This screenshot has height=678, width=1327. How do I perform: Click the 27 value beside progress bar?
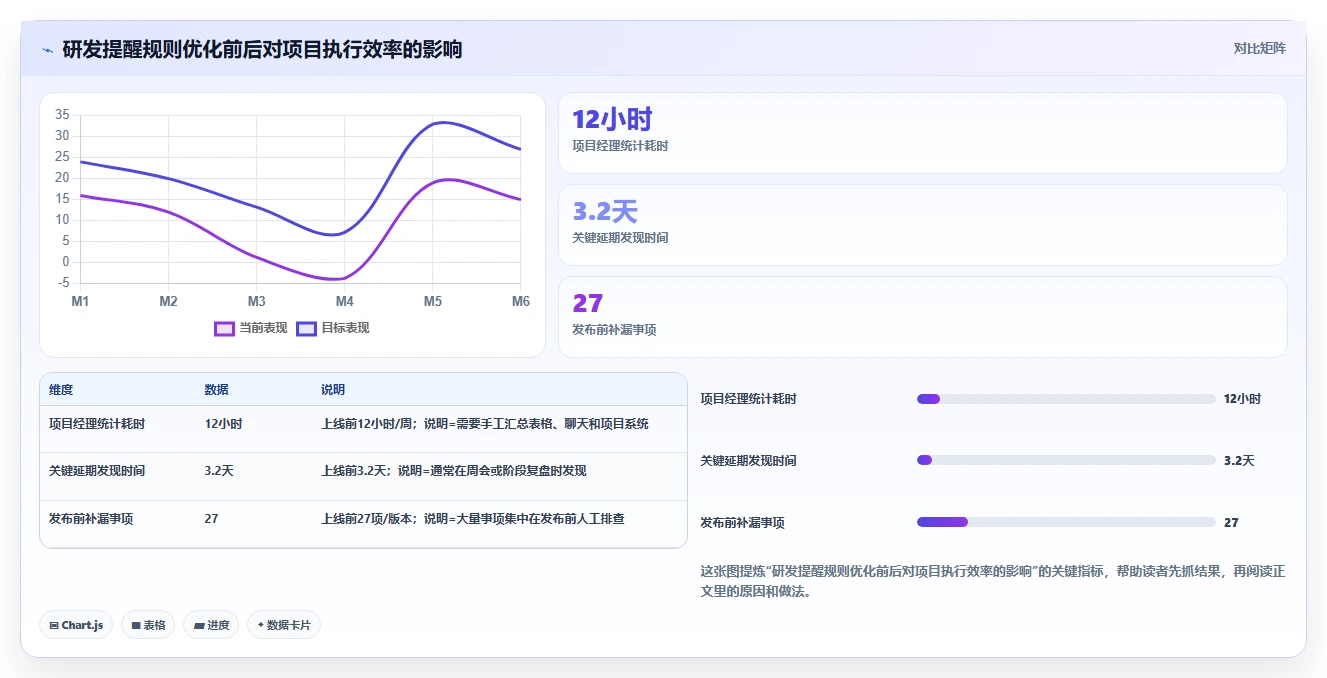click(1231, 523)
